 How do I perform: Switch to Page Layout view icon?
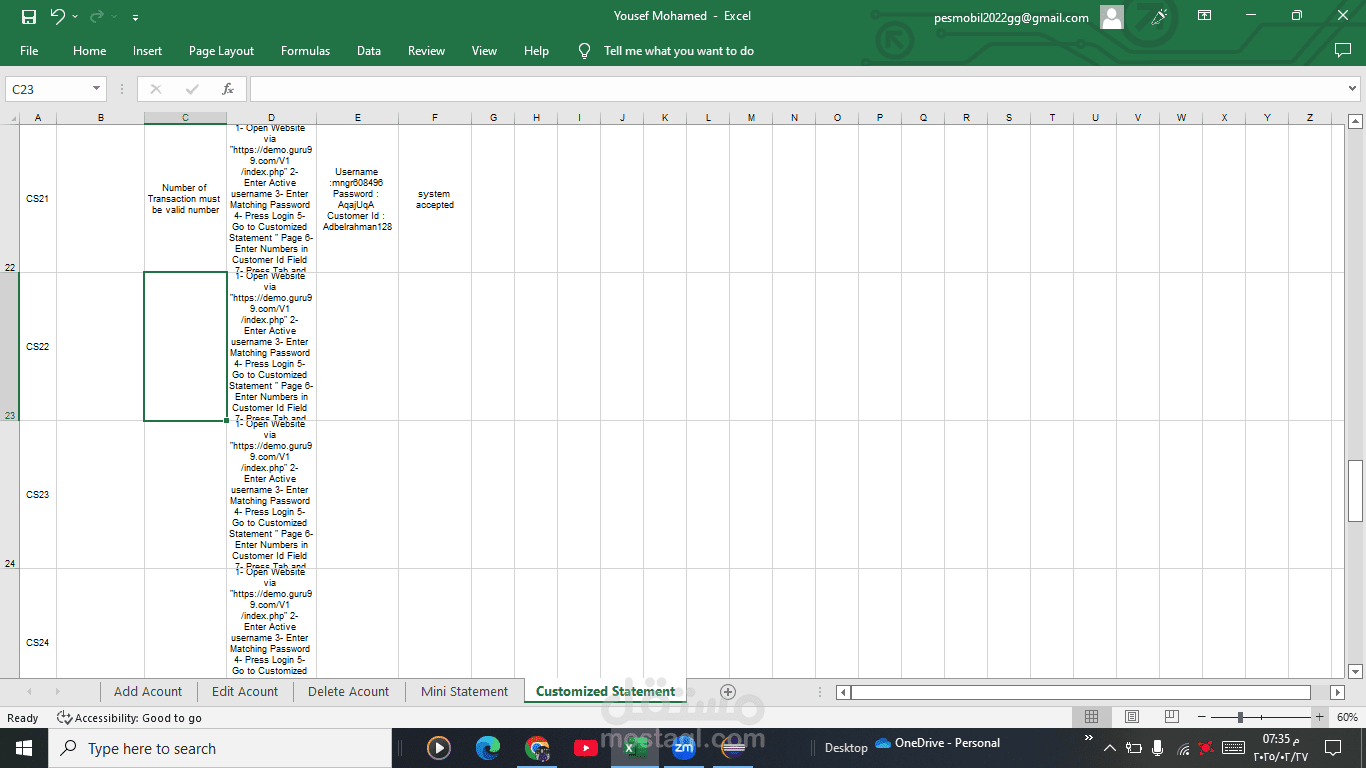tap(1132, 717)
